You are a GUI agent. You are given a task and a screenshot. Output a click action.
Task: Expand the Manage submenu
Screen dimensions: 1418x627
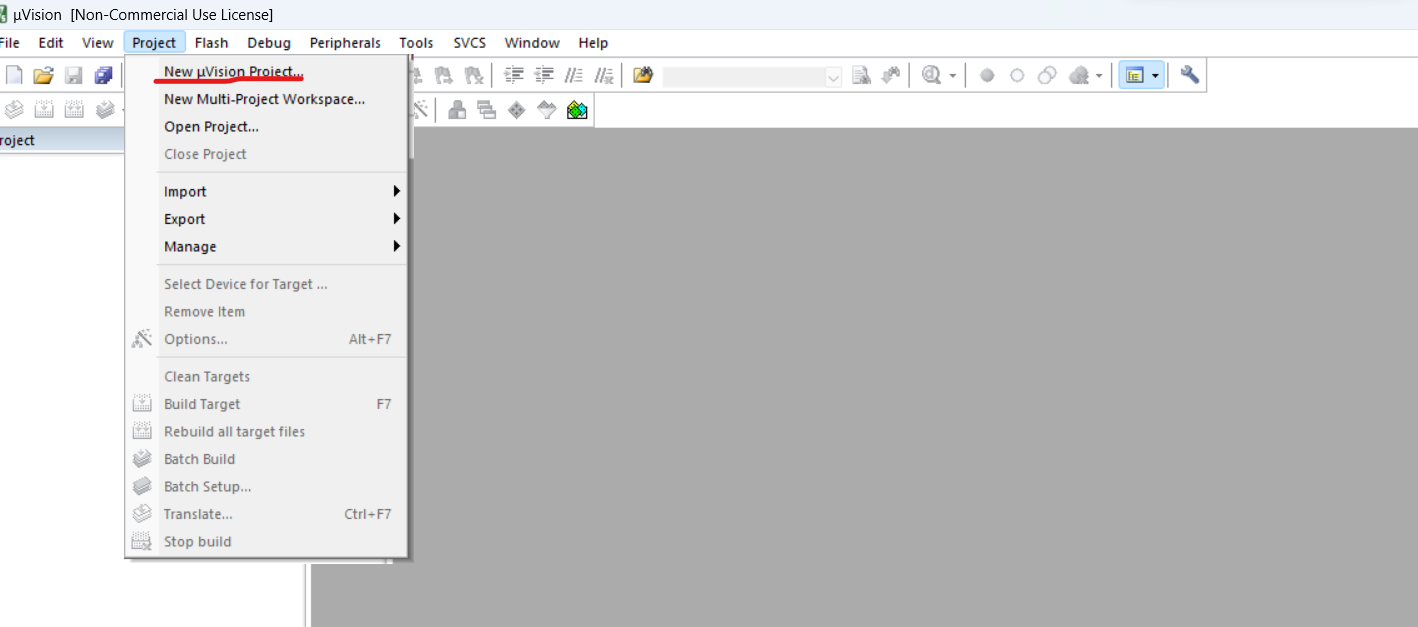coord(283,246)
